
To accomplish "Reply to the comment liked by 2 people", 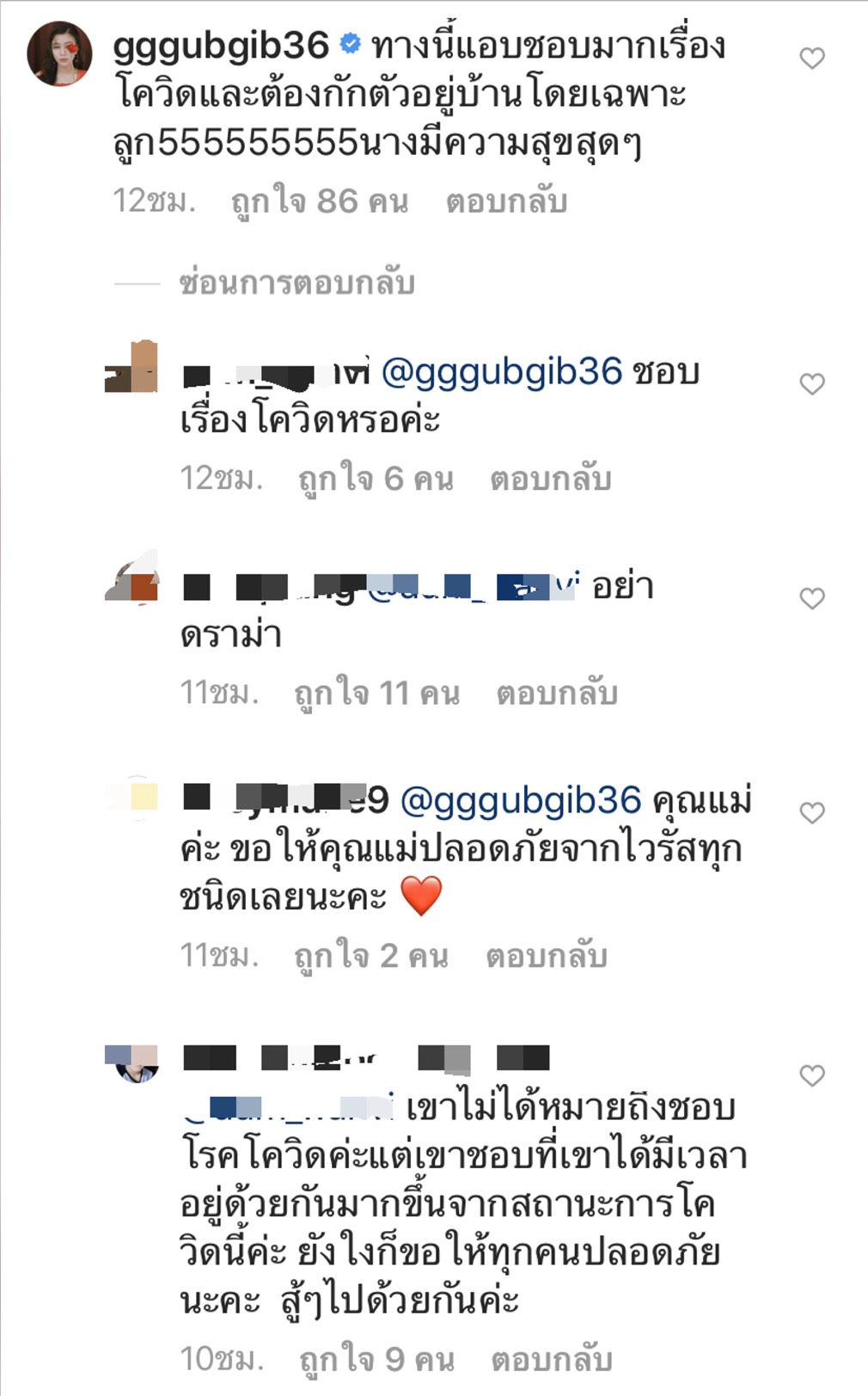I will [x=547, y=956].
